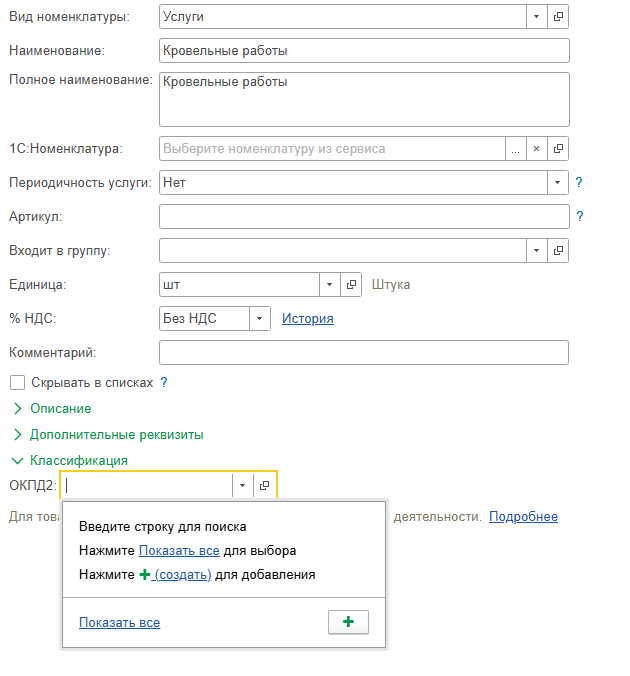Open the Вид номенклатуры dropdown

(537, 17)
